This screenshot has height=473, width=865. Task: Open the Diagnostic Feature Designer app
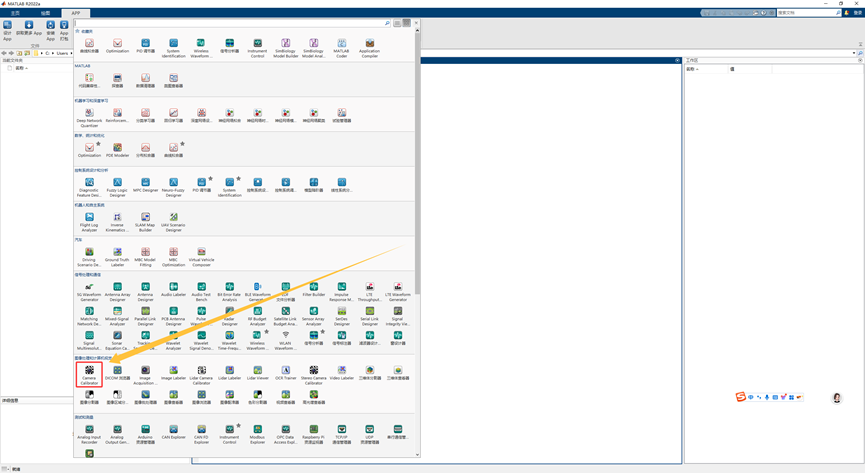click(89, 187)
